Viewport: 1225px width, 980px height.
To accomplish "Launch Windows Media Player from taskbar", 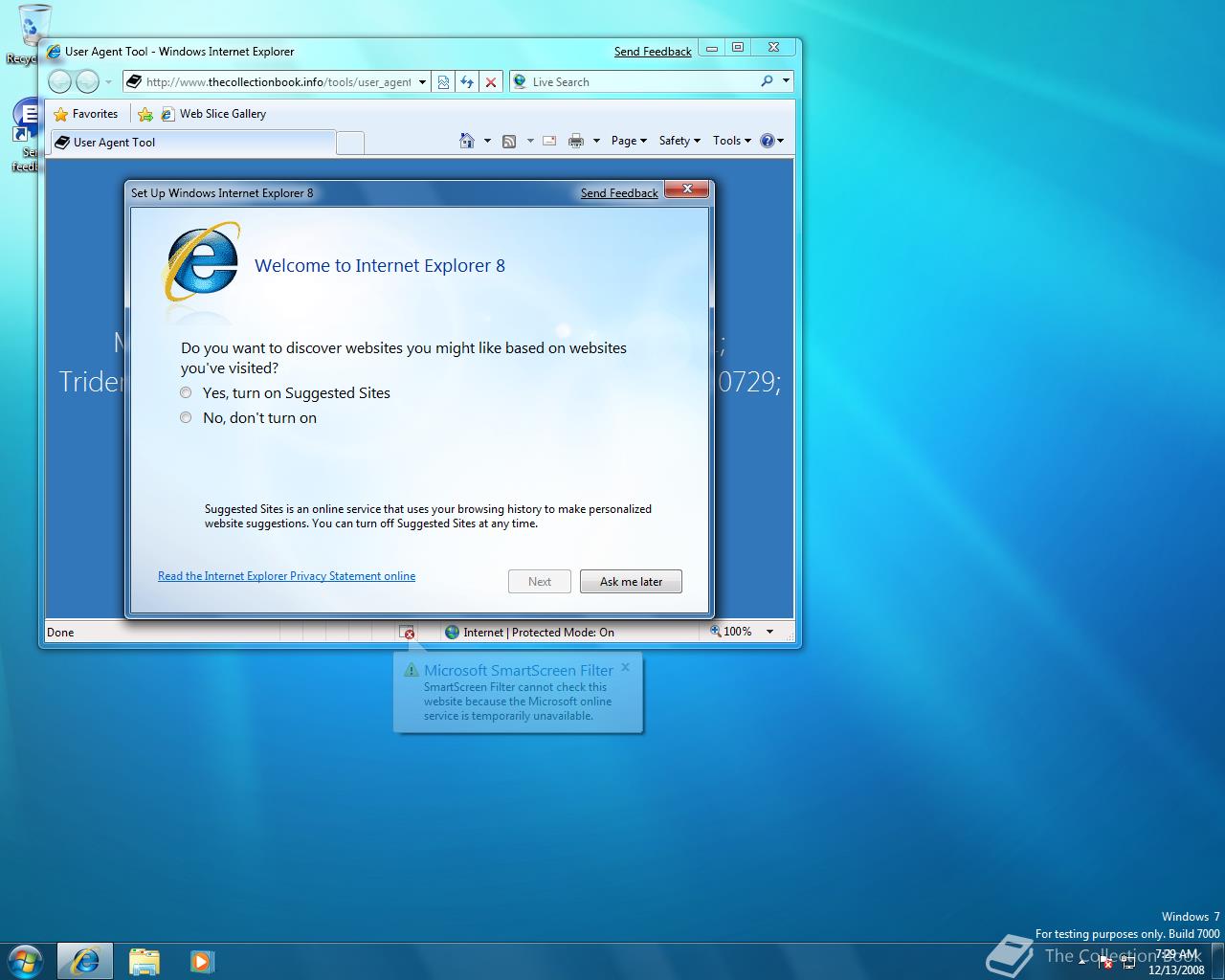I will coord(202,961).
